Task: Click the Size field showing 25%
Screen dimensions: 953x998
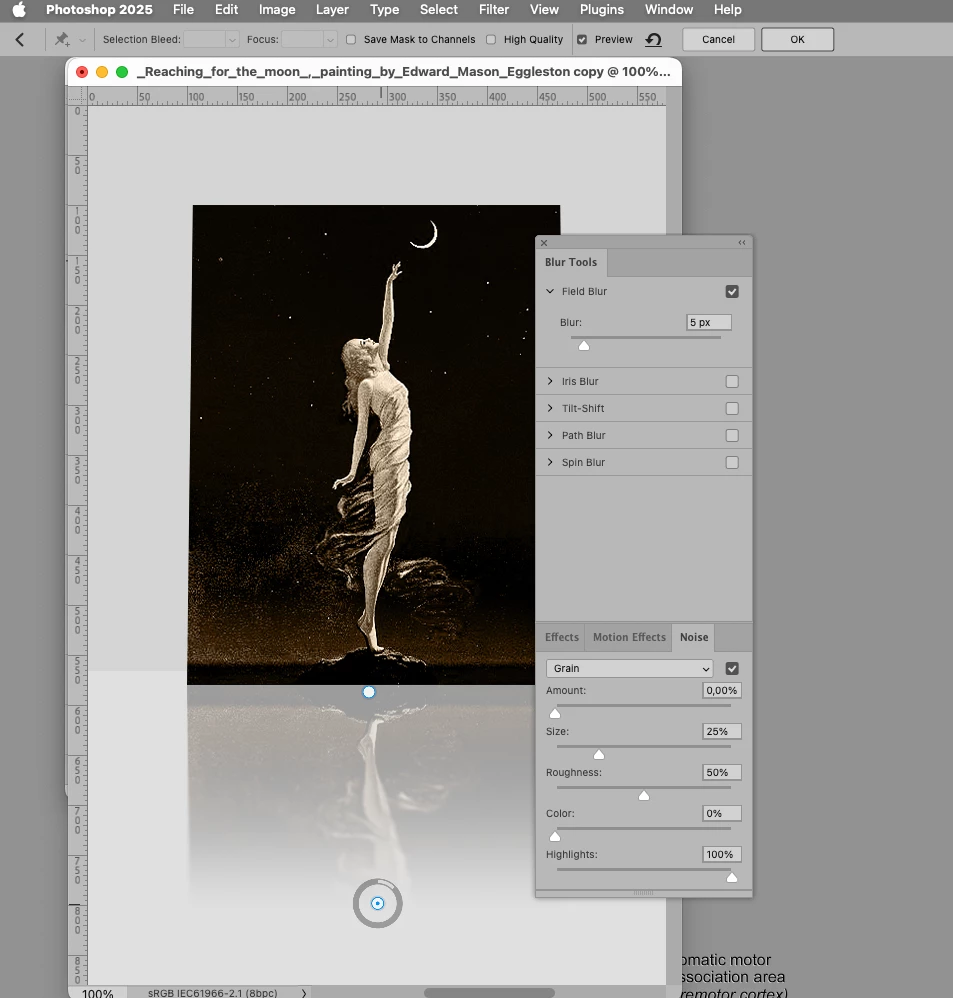Action: click(x=722, y=731)
